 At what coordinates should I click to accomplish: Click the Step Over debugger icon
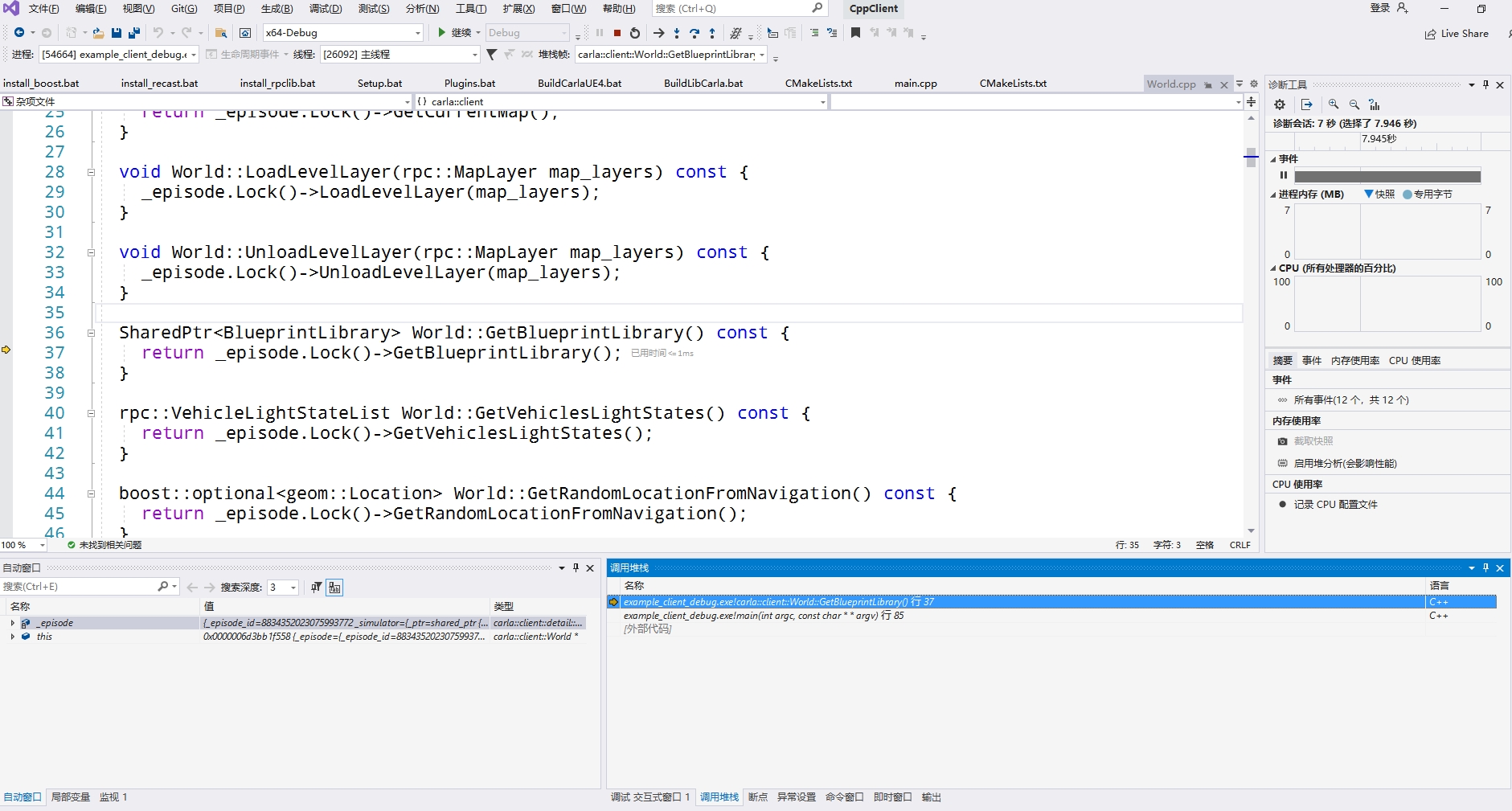(x=695, y=33)
